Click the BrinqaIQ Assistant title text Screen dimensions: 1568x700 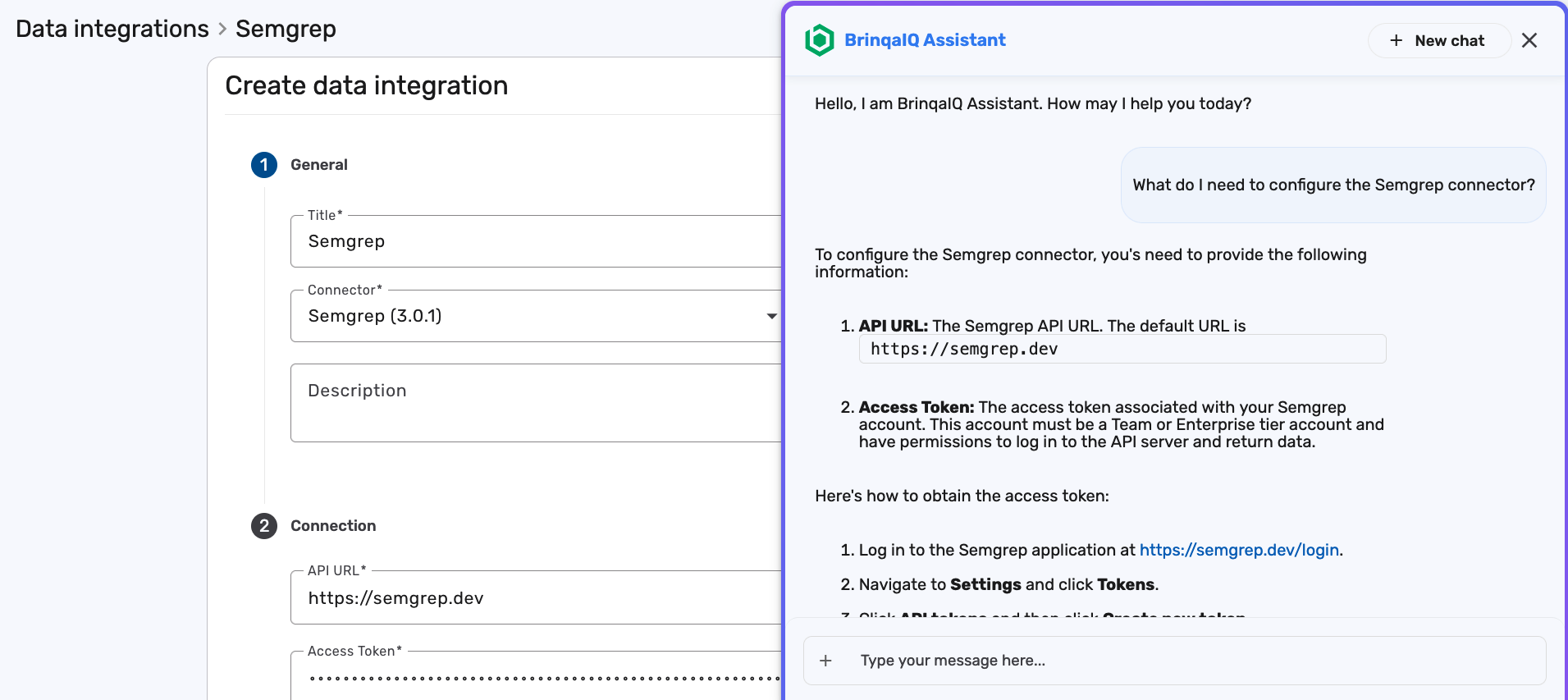[x=925, y=40]
